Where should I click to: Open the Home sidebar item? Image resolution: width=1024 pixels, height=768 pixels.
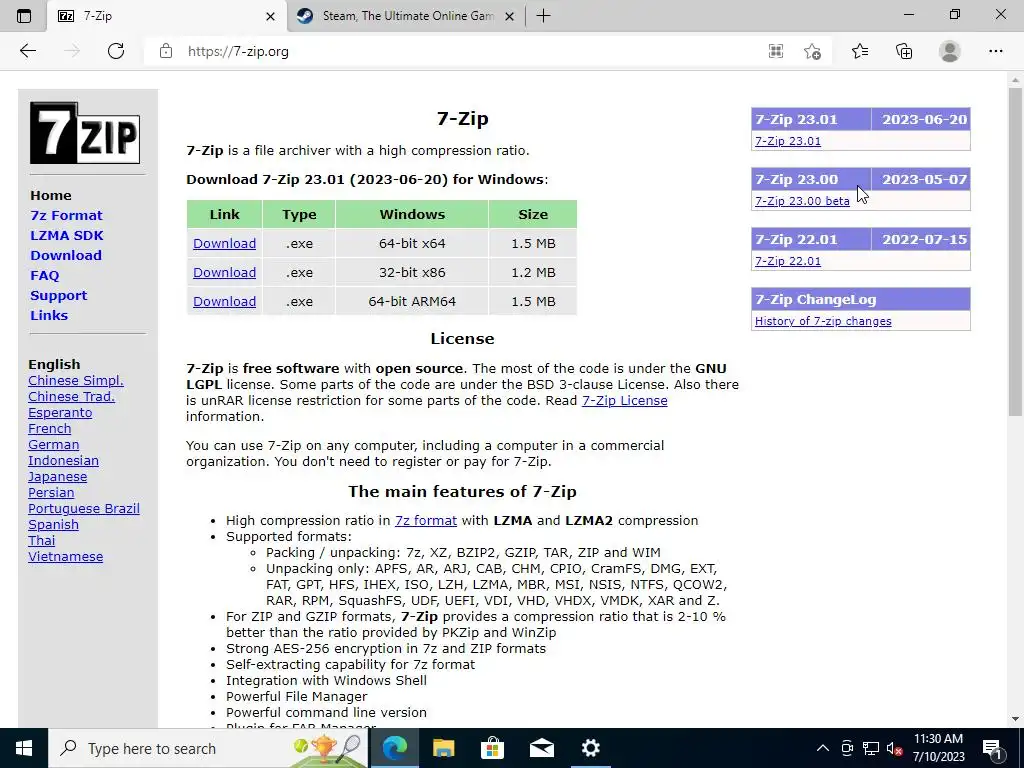point(51,195)
